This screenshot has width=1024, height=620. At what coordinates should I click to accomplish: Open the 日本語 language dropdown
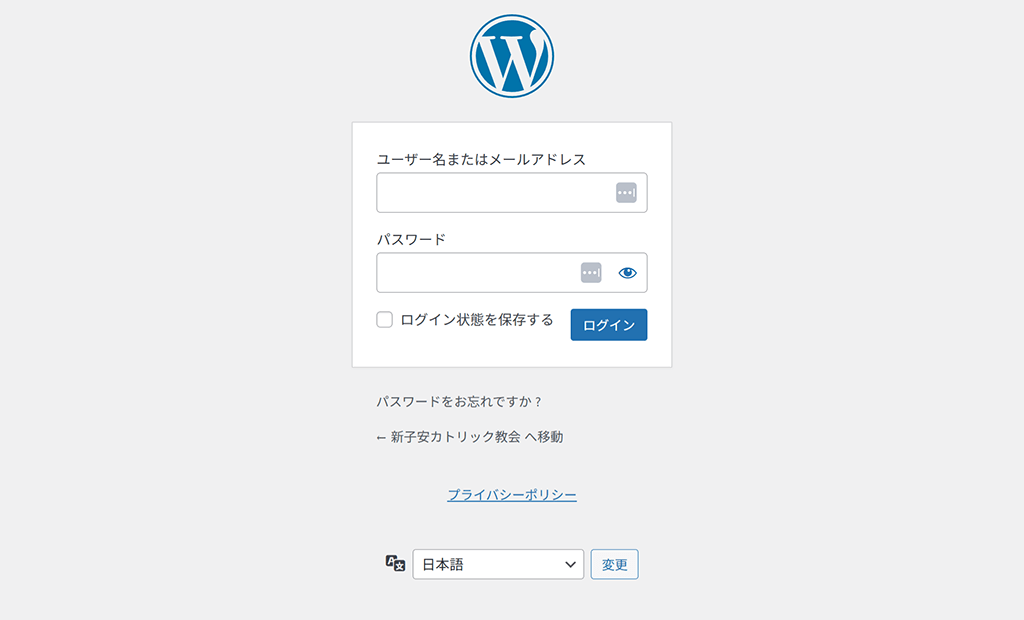[x=498, y=564]
